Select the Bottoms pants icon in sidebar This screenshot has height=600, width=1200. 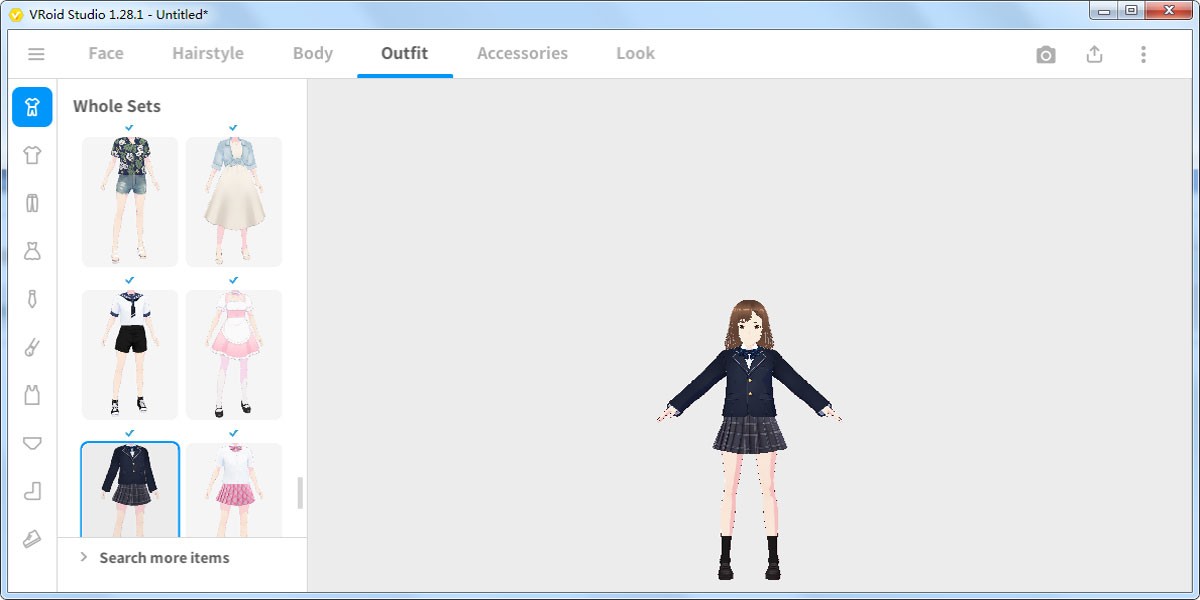tap(32, 203)
